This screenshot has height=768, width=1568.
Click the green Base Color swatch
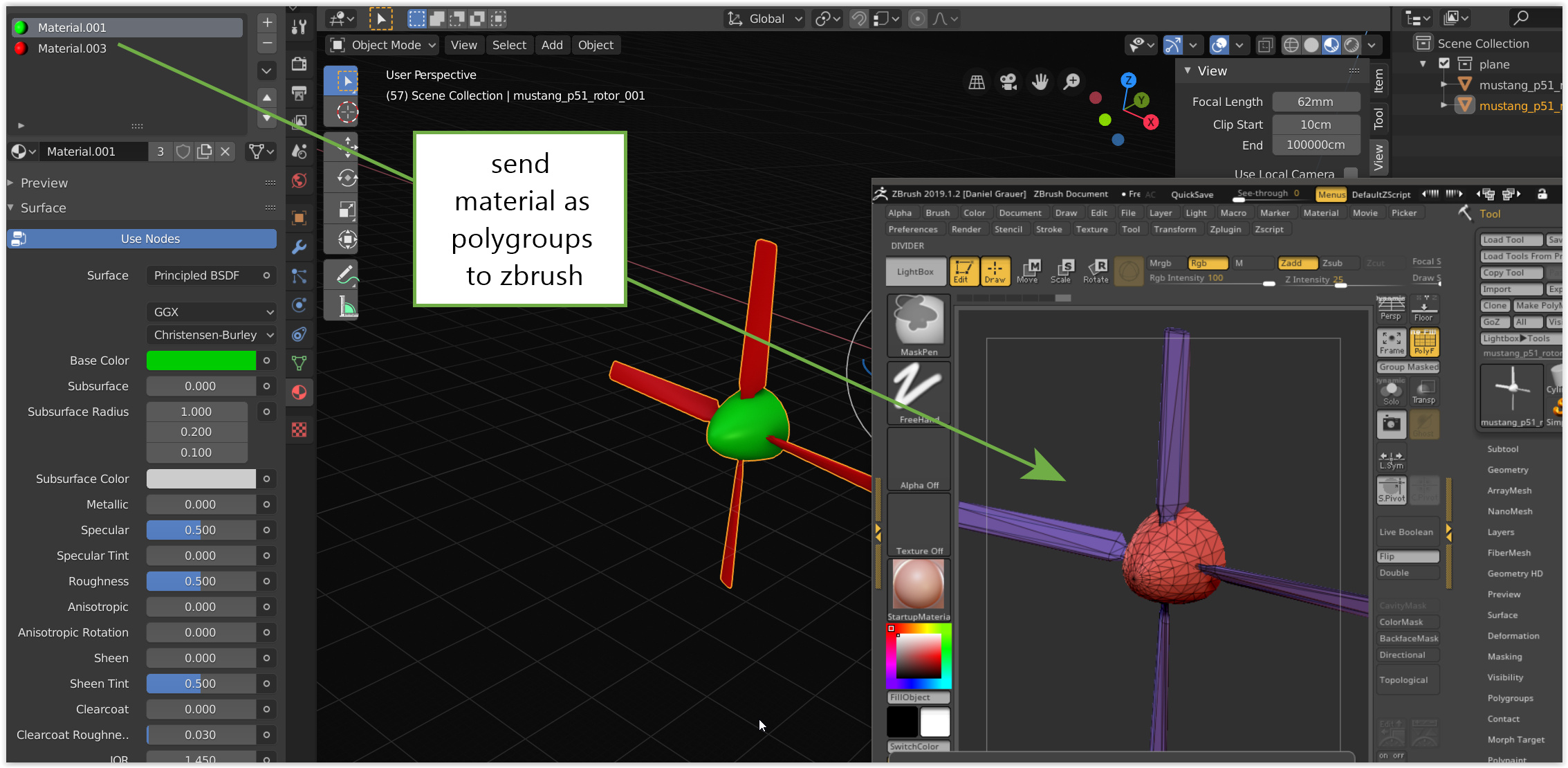[201, 360]
